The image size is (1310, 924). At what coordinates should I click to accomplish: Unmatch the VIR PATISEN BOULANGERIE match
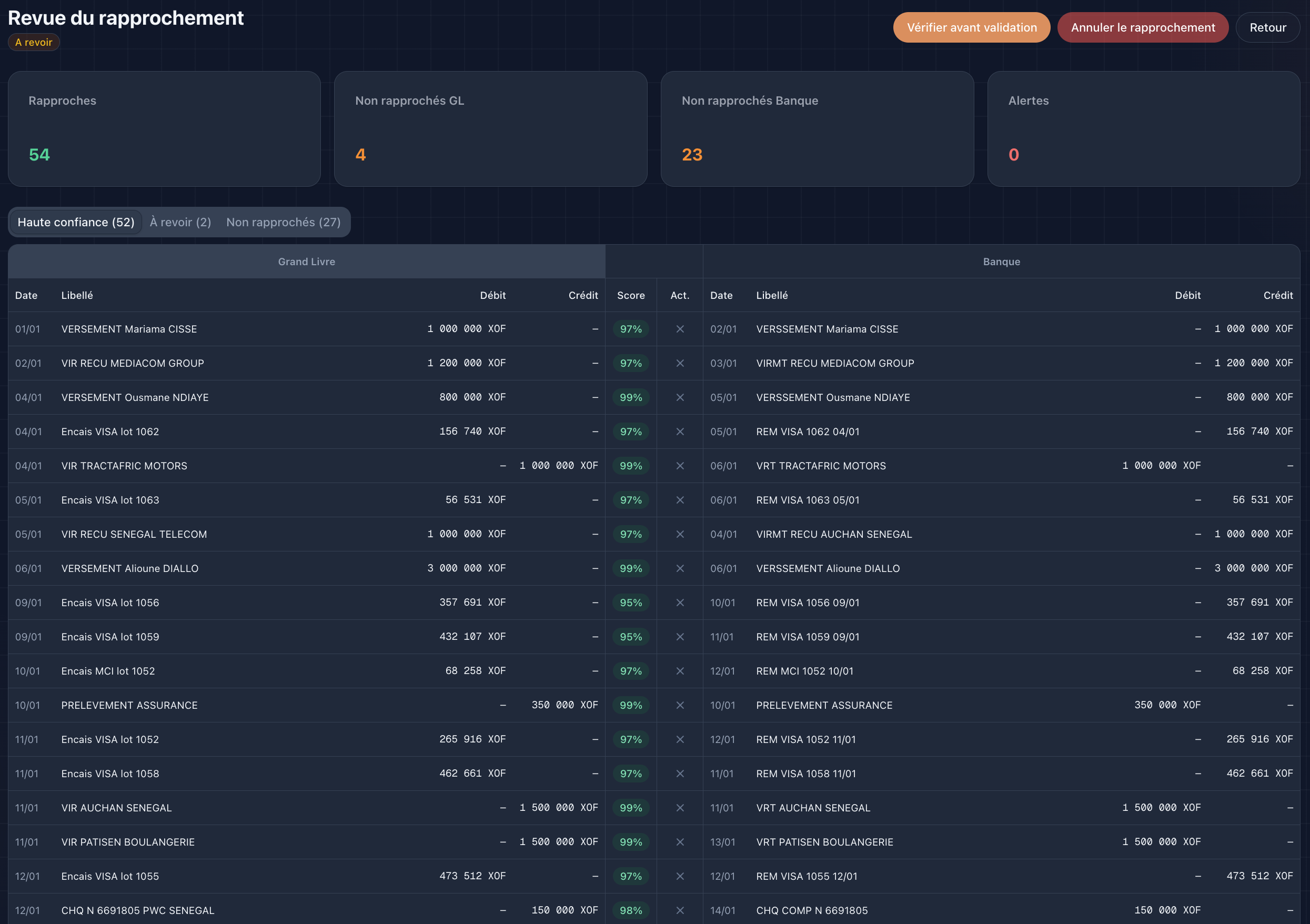click(680, 842)
